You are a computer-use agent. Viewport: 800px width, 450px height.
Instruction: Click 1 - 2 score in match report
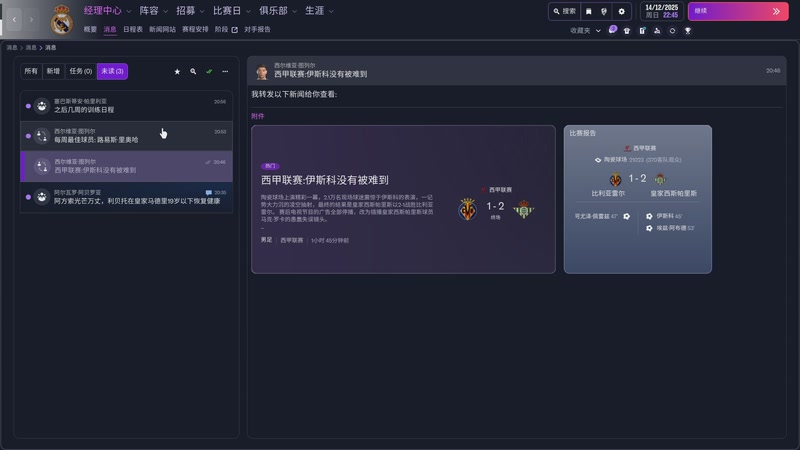(x=637, y=179)
